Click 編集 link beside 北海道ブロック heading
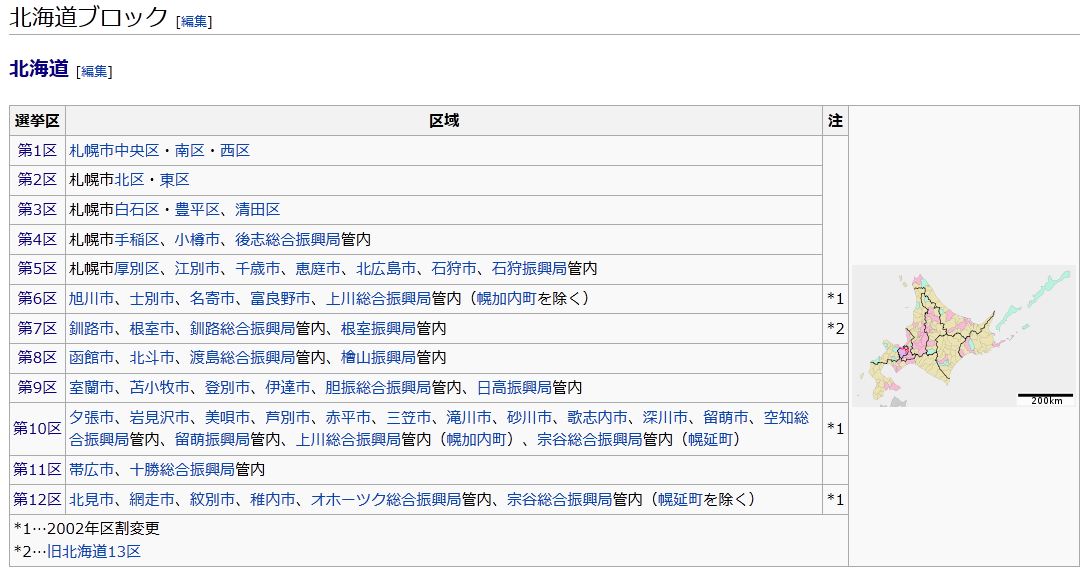The height and width of the screenshot is (570, 1081). pos(194,21)
